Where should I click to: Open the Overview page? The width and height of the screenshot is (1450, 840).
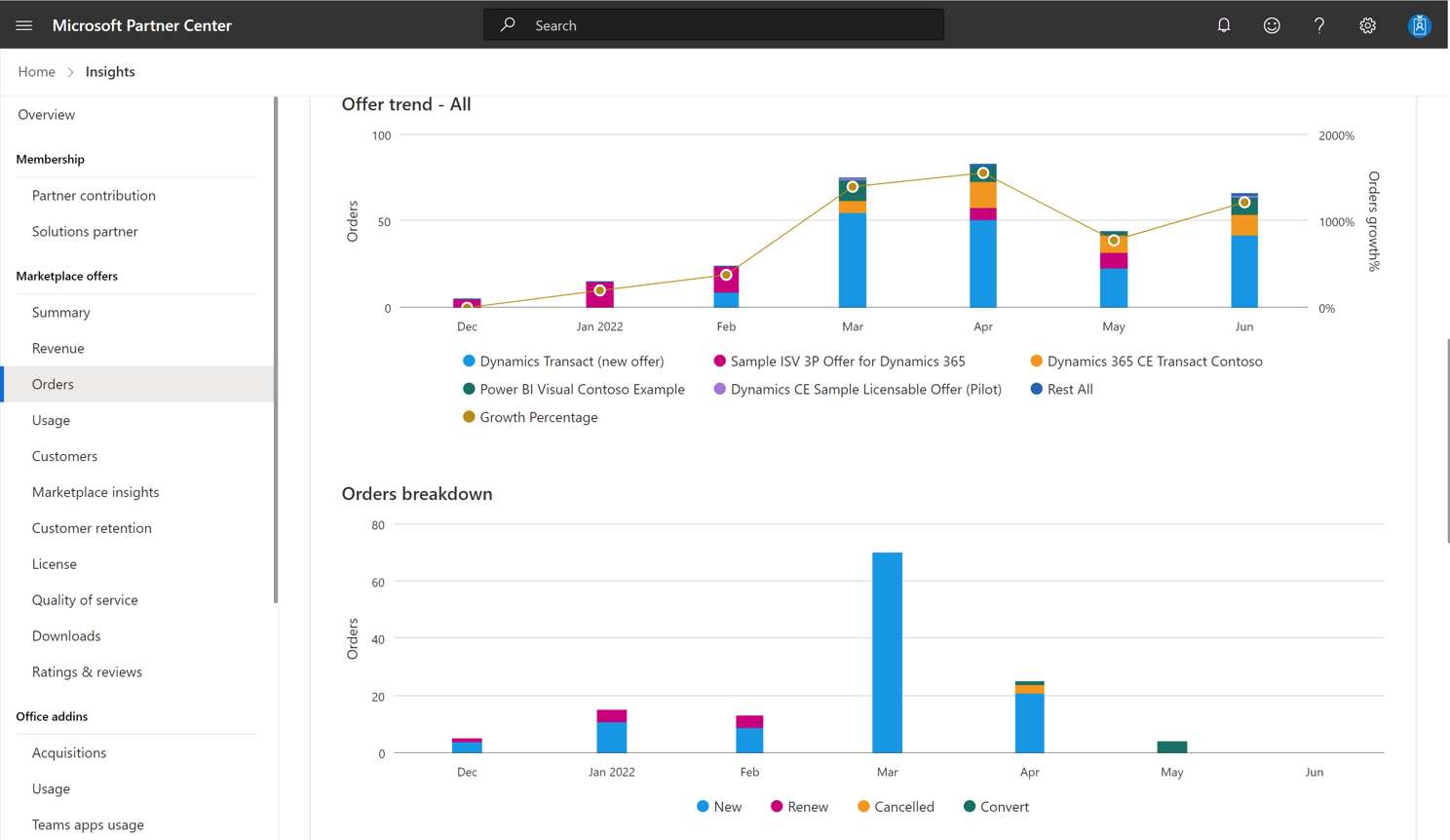[x=46, y=115]
